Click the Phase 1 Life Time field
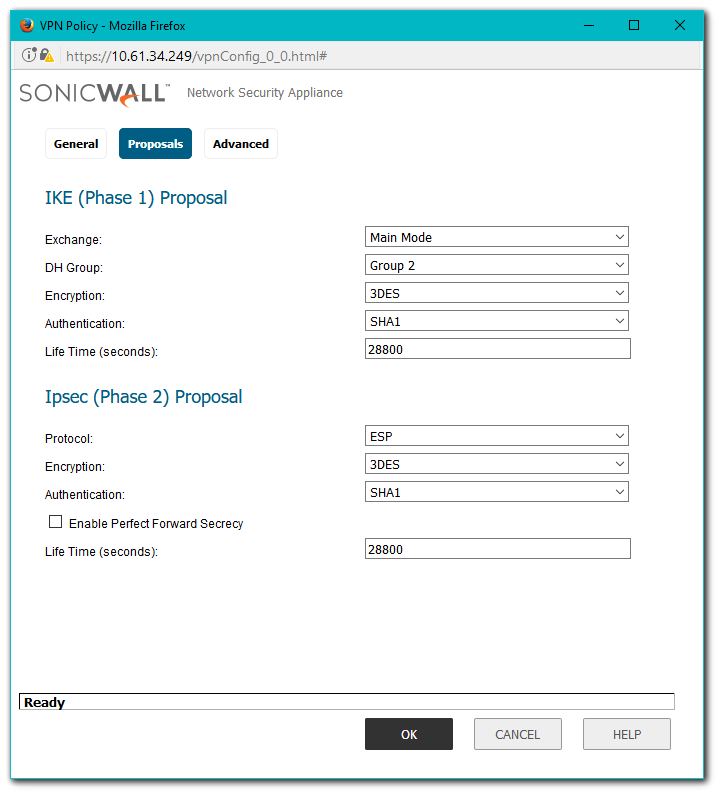722x797 pixels. click(497, 349)
